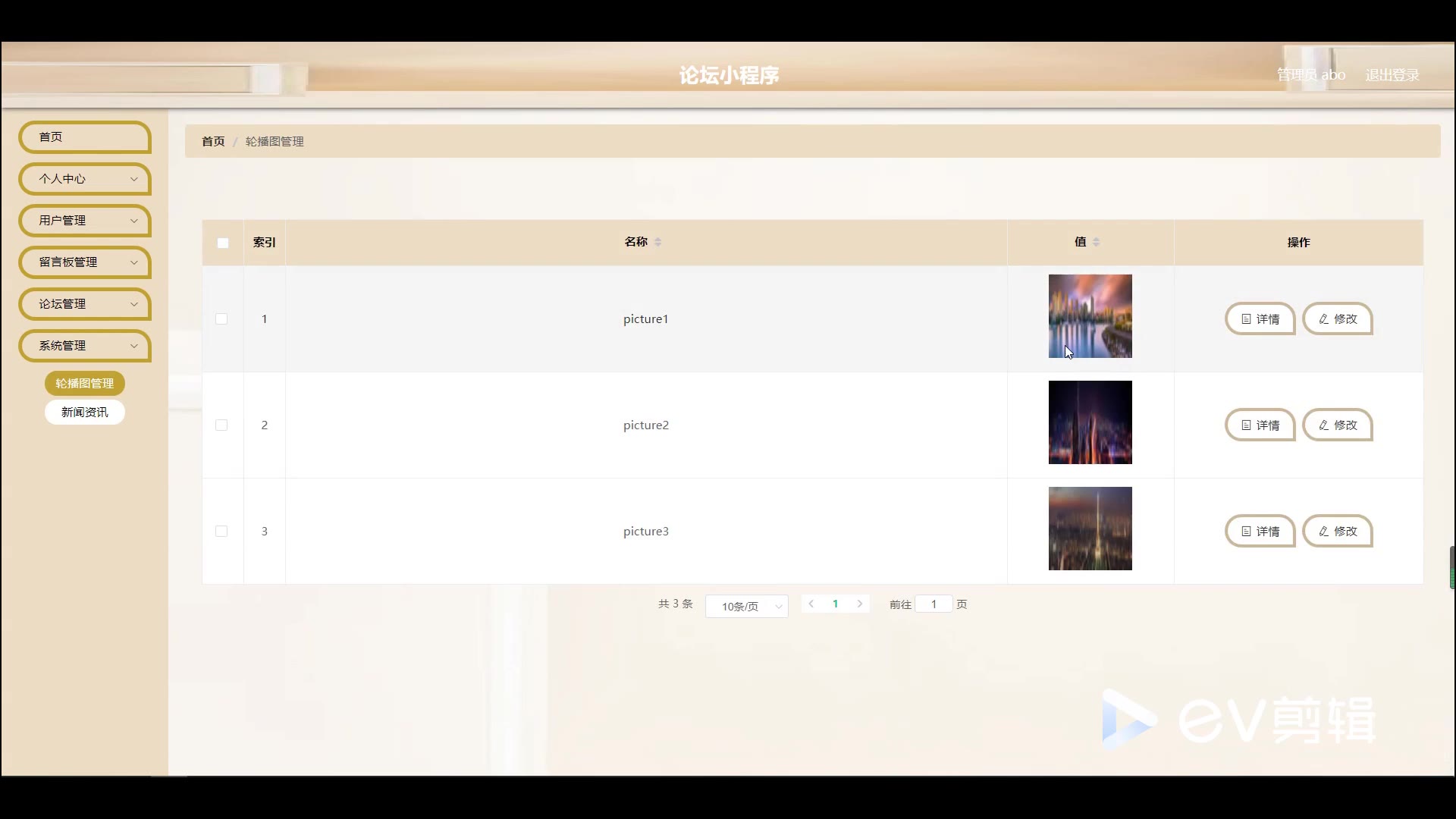Open the 10条/页 page size dropdown
The height and width of the screenshot is (819, 1456).
pyautogui.click(x=746, y=607)
